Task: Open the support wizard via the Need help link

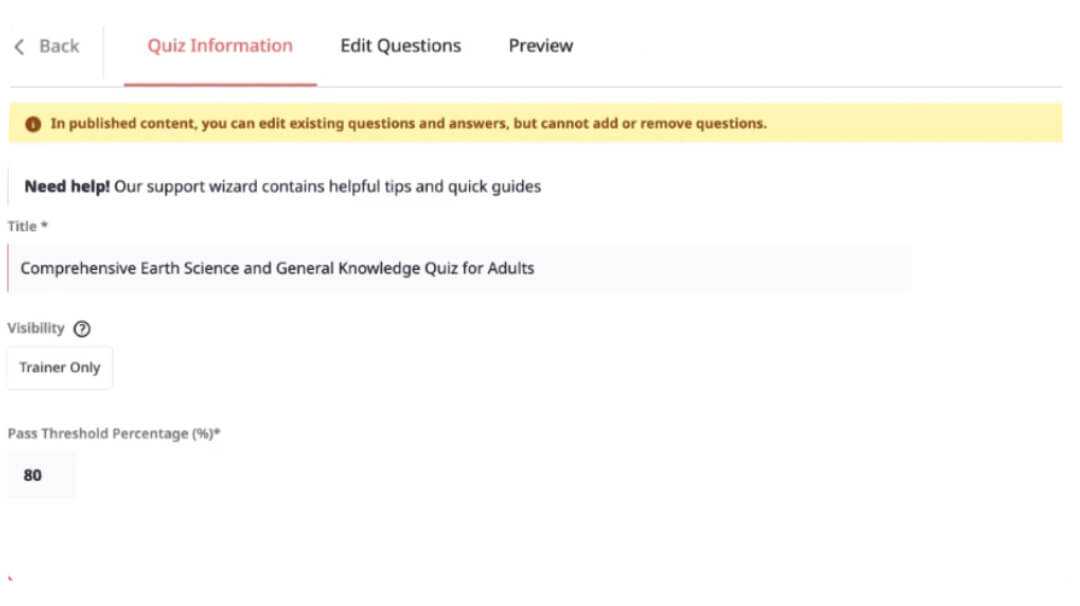Action: (283, 186)
